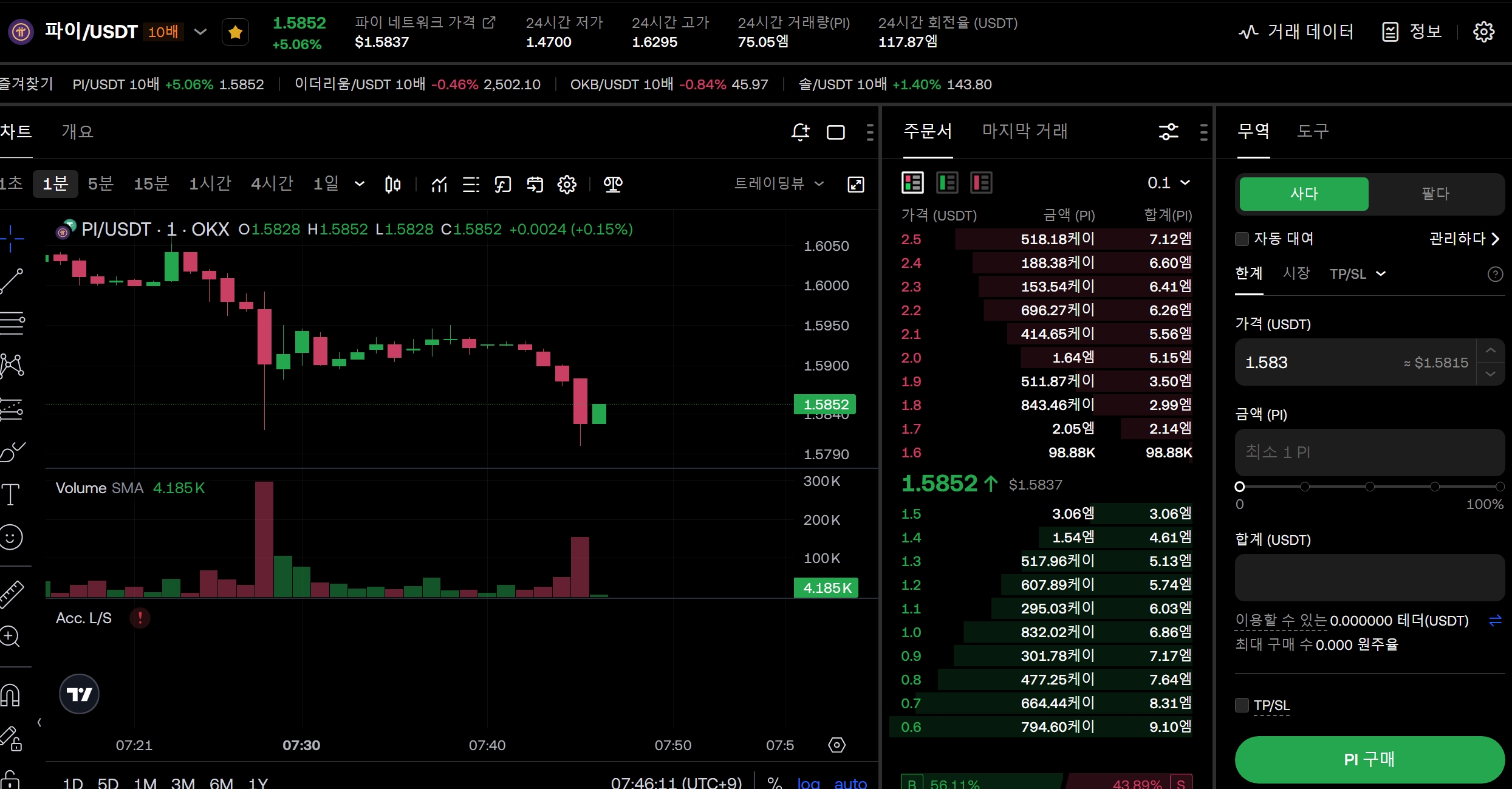1512x789 pixels.
Task: Open the price alert bell icon
Action: click(800, 132)
